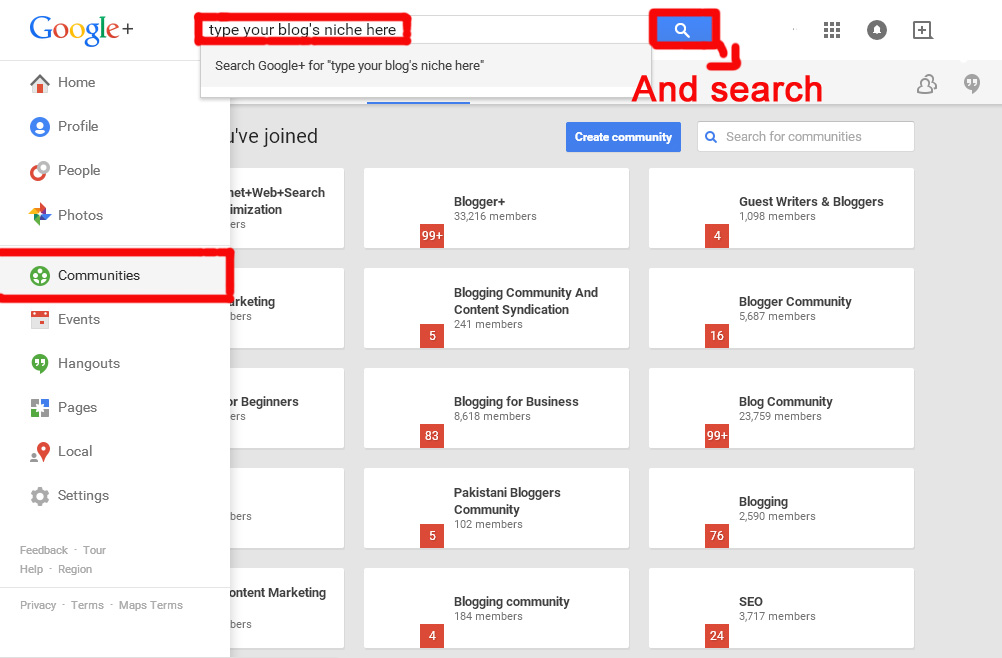Open Blogging Community And Content Syndication

point(497,308)
